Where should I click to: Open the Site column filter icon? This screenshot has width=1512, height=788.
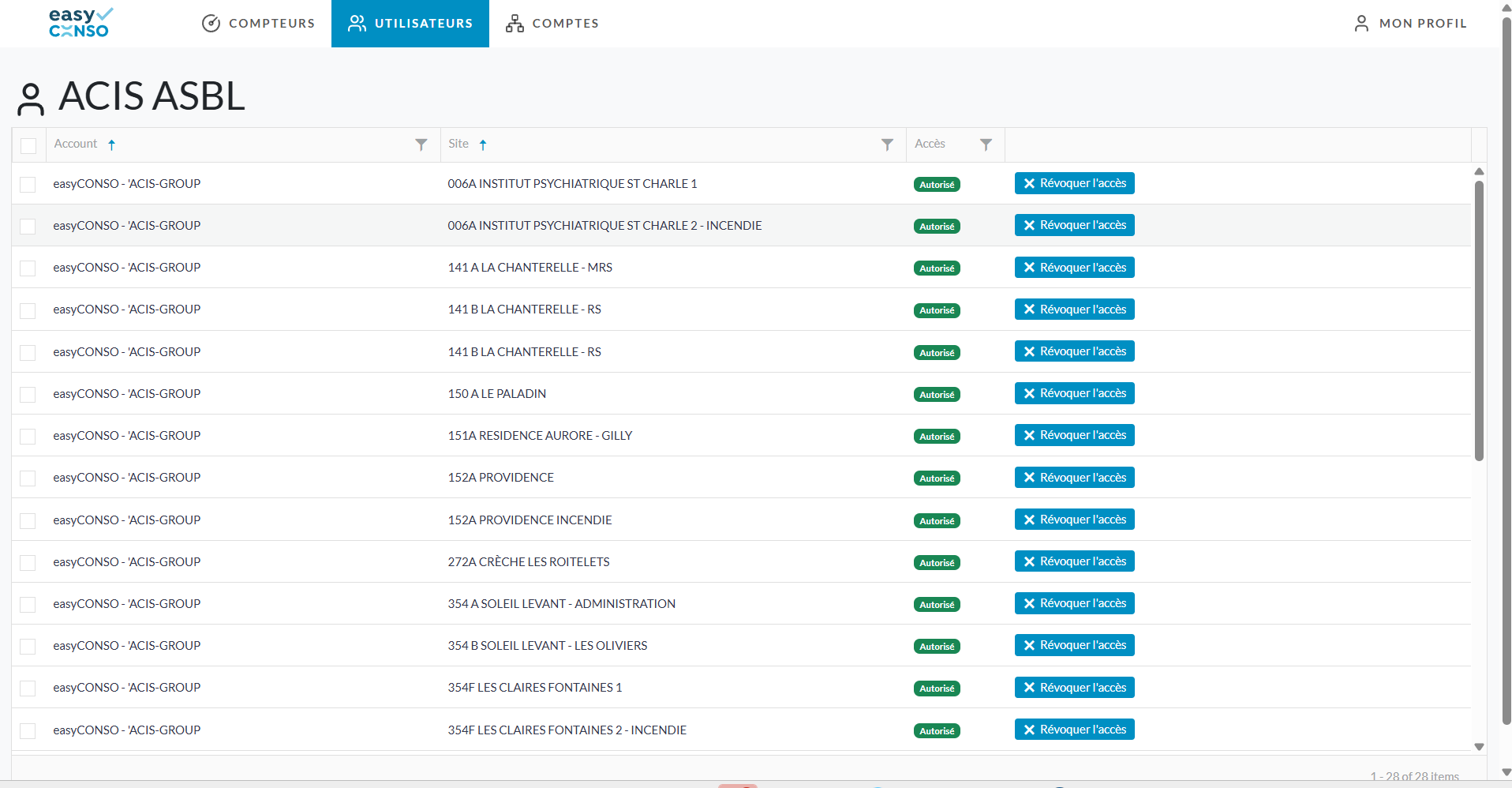click(x=887, y=144)
